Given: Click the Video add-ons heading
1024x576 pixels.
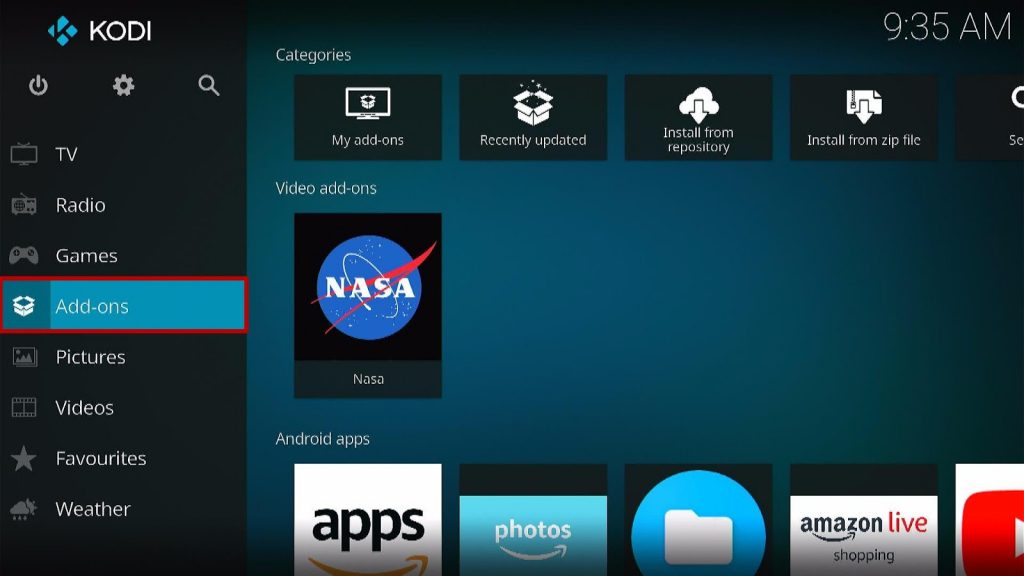Looking at the screenshot, I should [326, 188].
